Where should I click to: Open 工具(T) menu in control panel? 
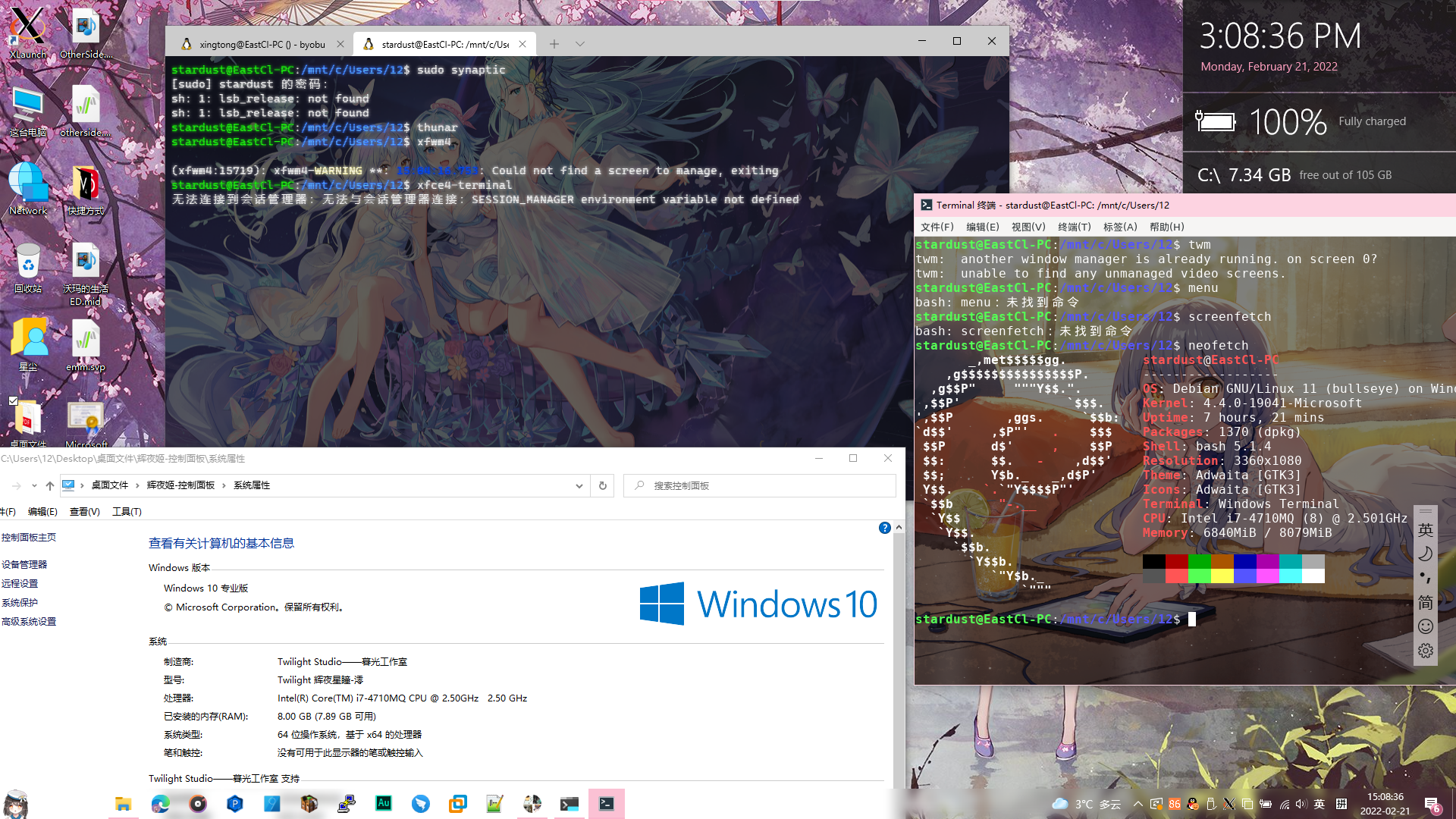(127, 512)
